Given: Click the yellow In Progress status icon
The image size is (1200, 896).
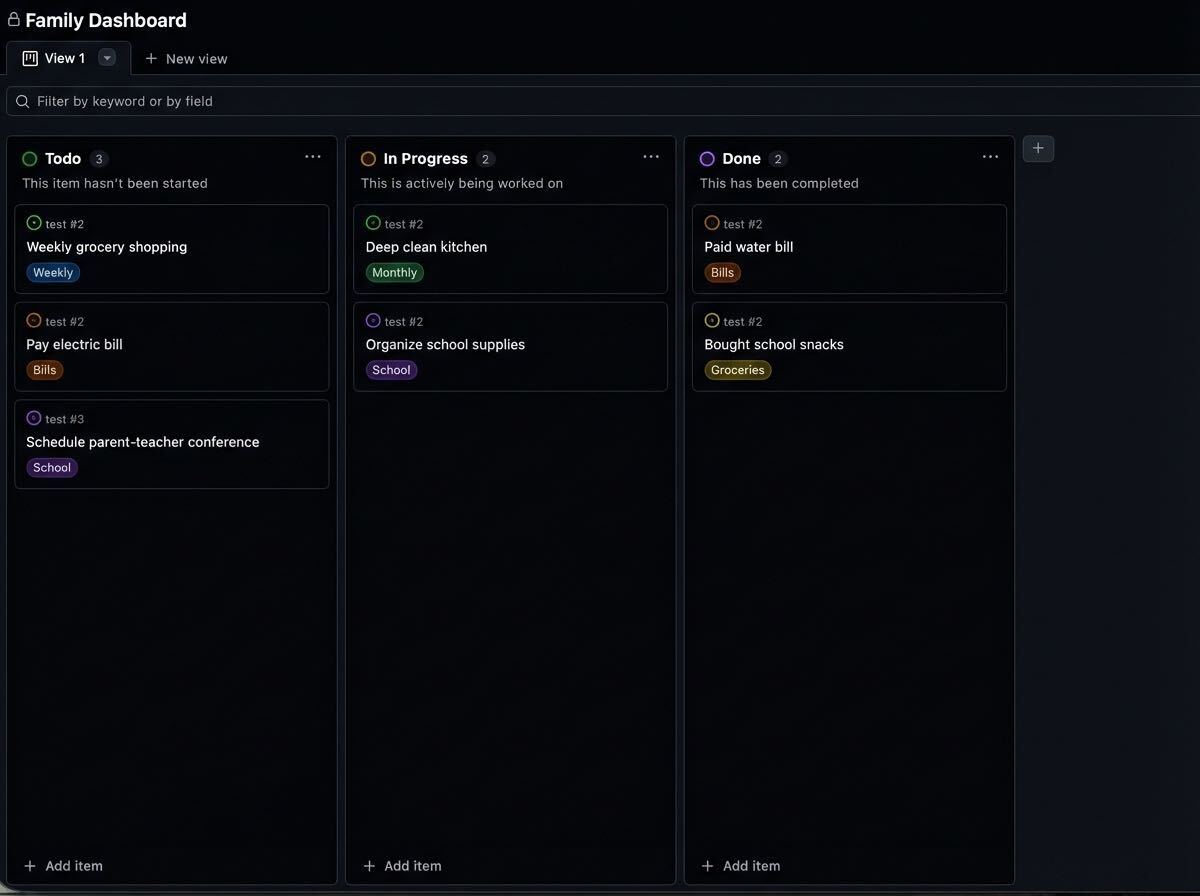Looking at the screenshot, I should (x=366, y=158).
